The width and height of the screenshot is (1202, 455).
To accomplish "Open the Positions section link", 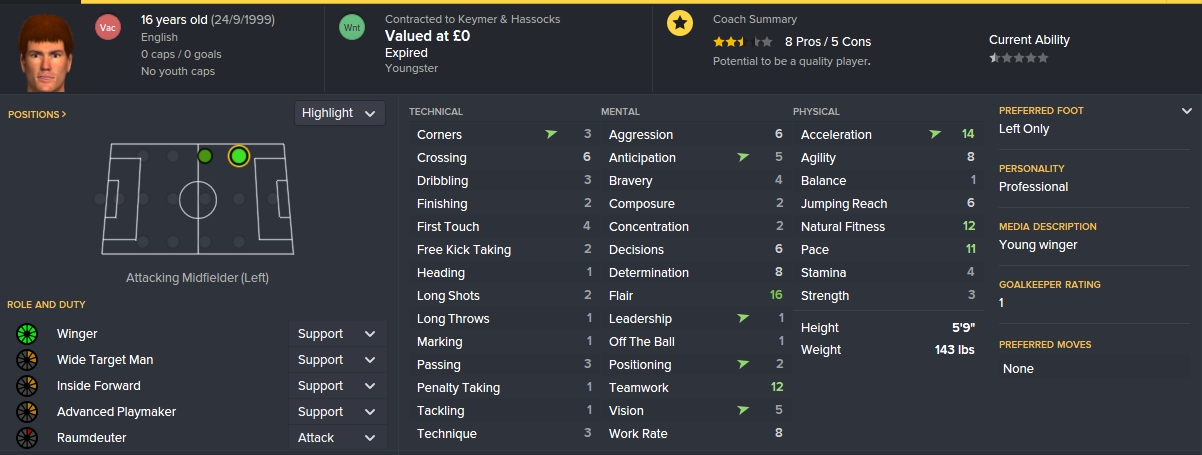I will tap(37, 114).
